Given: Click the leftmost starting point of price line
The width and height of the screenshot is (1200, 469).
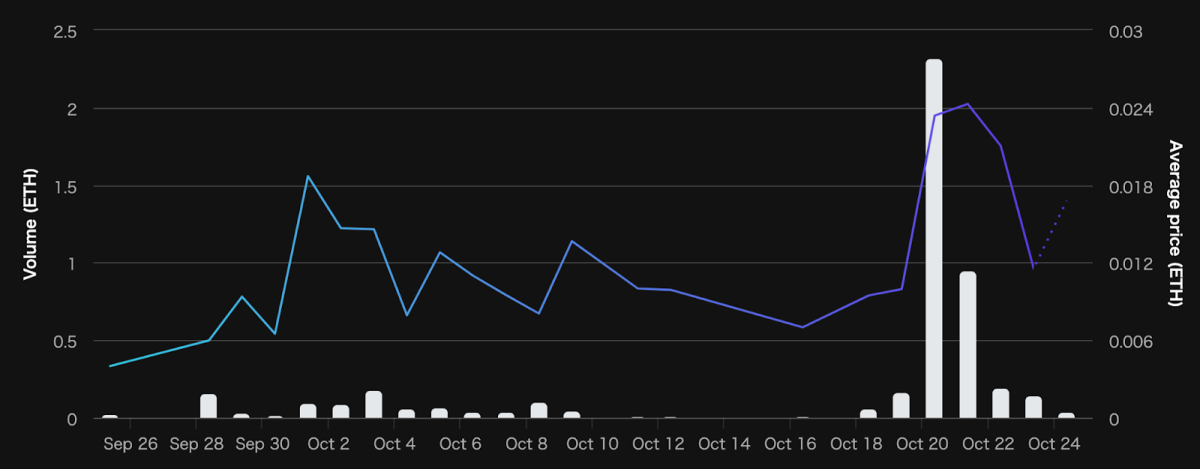Looking at the screenshot, I should 110,366.
